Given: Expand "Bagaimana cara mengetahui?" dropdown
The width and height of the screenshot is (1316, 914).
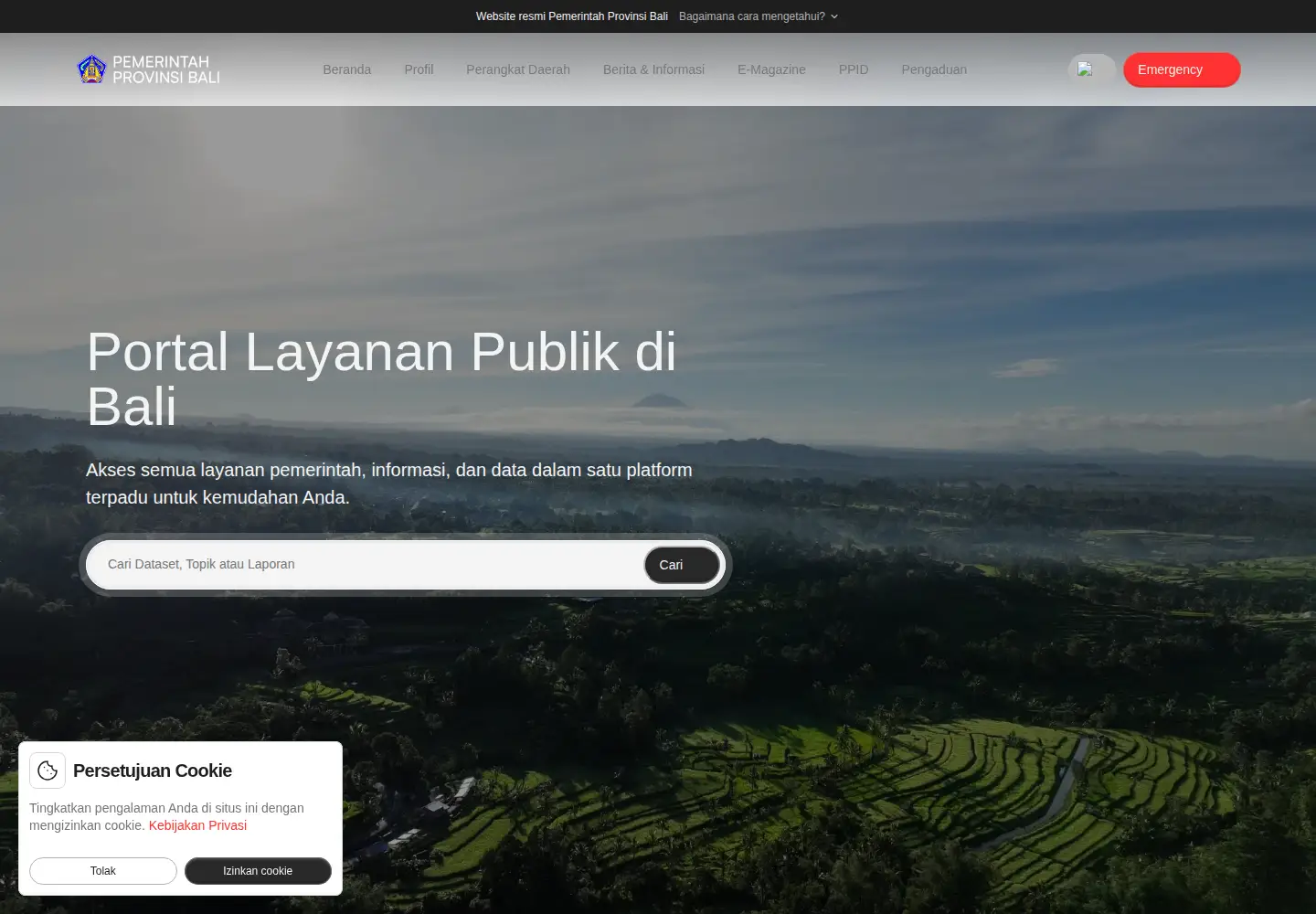Looking at the screenshot, I should coord(759,16).
